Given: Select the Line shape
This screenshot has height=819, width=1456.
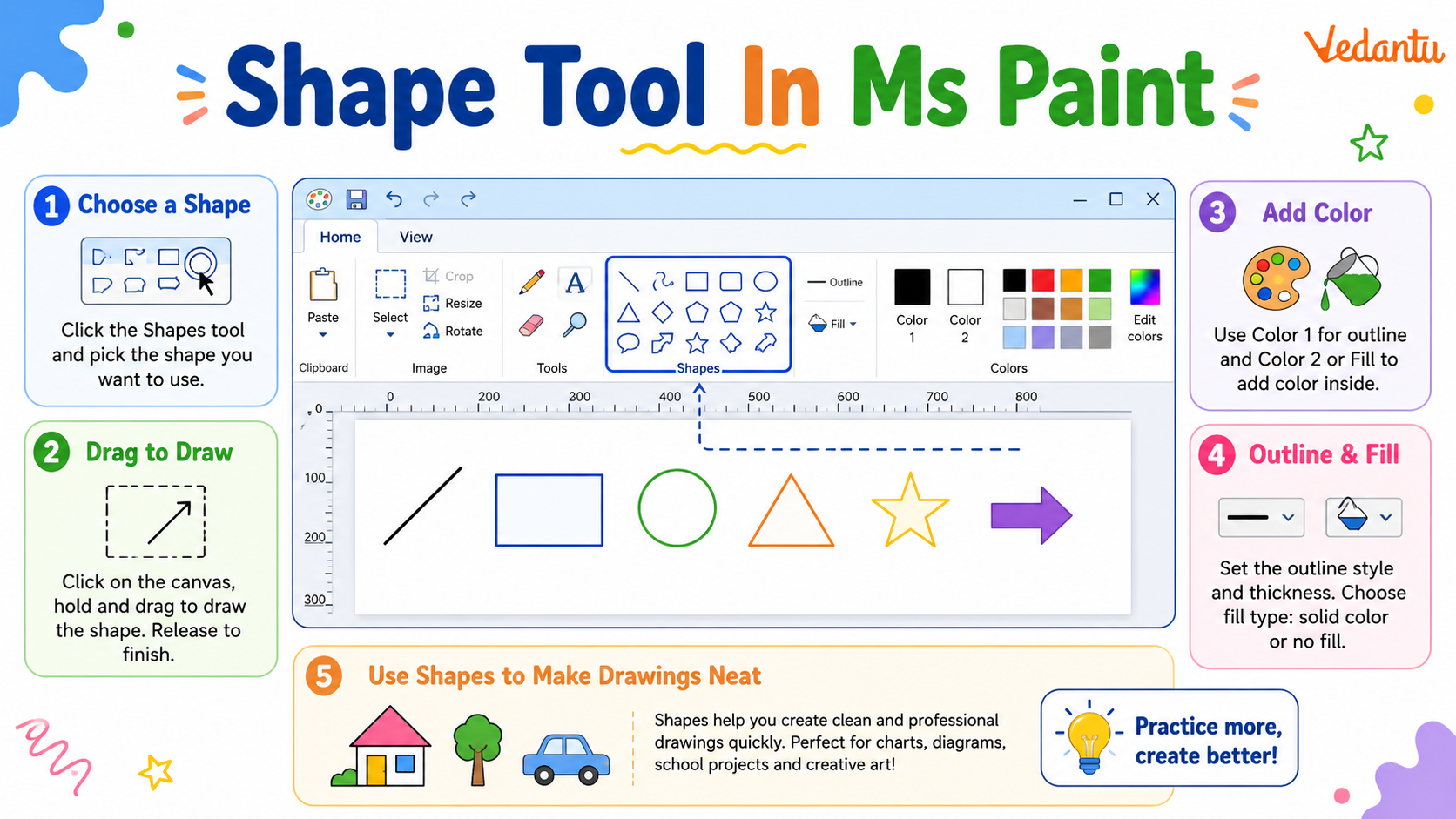Looking at the screenshot, I should (628, 281).
